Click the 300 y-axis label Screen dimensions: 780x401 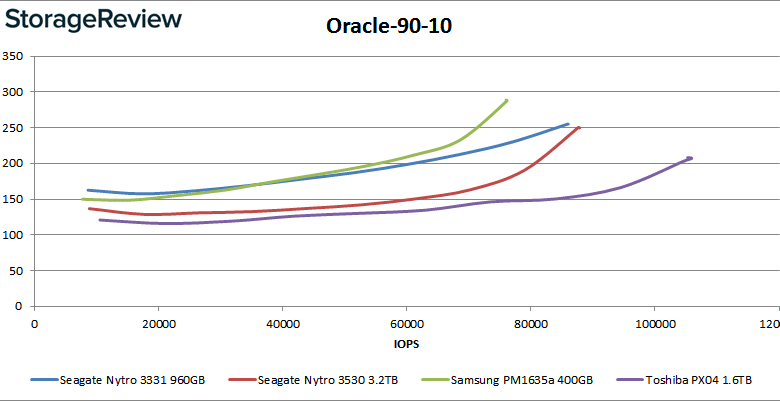click(x=12, y=92)
